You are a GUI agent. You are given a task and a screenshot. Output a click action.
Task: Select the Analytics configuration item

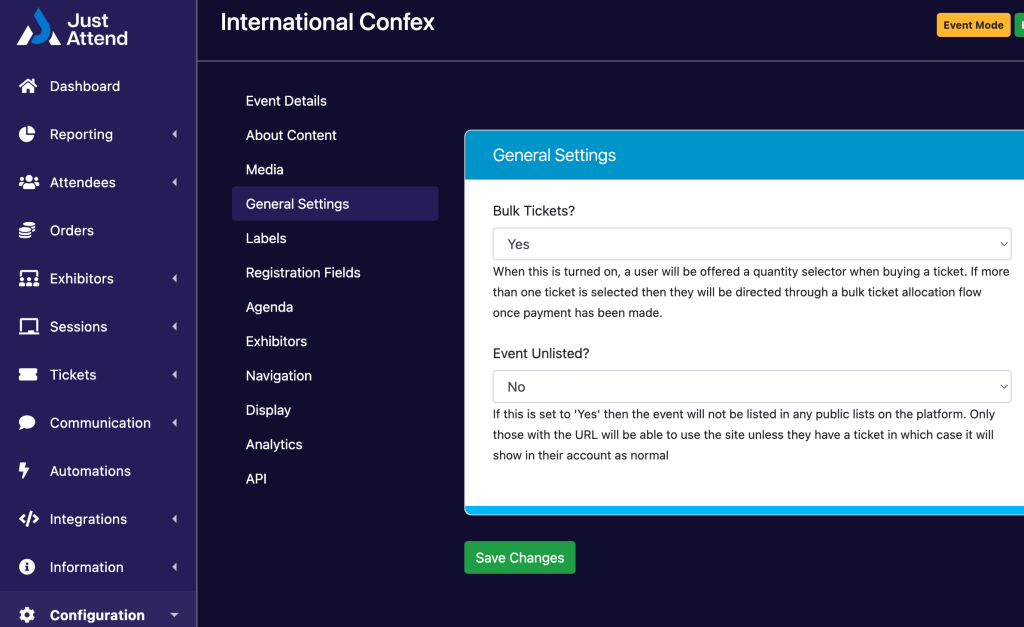(x=274, y=445)
